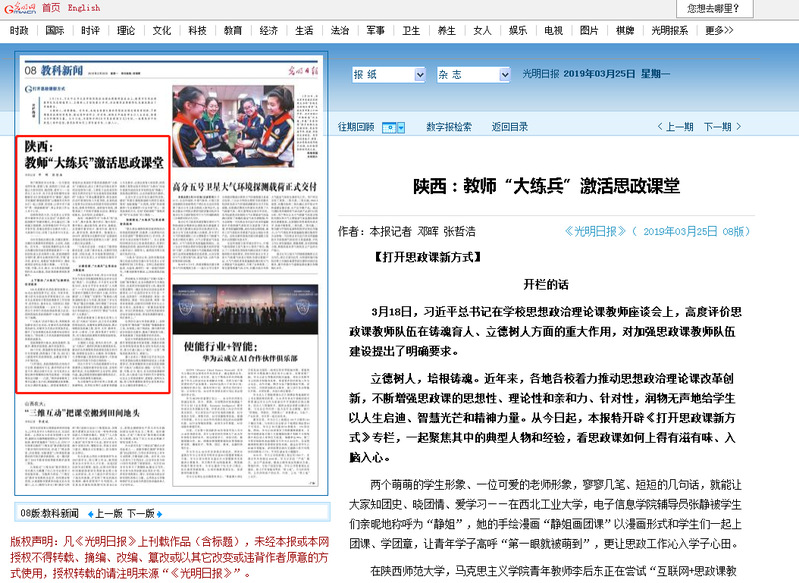Open the 报纸 newspaper dropdown

pyautogui.click(x=389, y=74)
